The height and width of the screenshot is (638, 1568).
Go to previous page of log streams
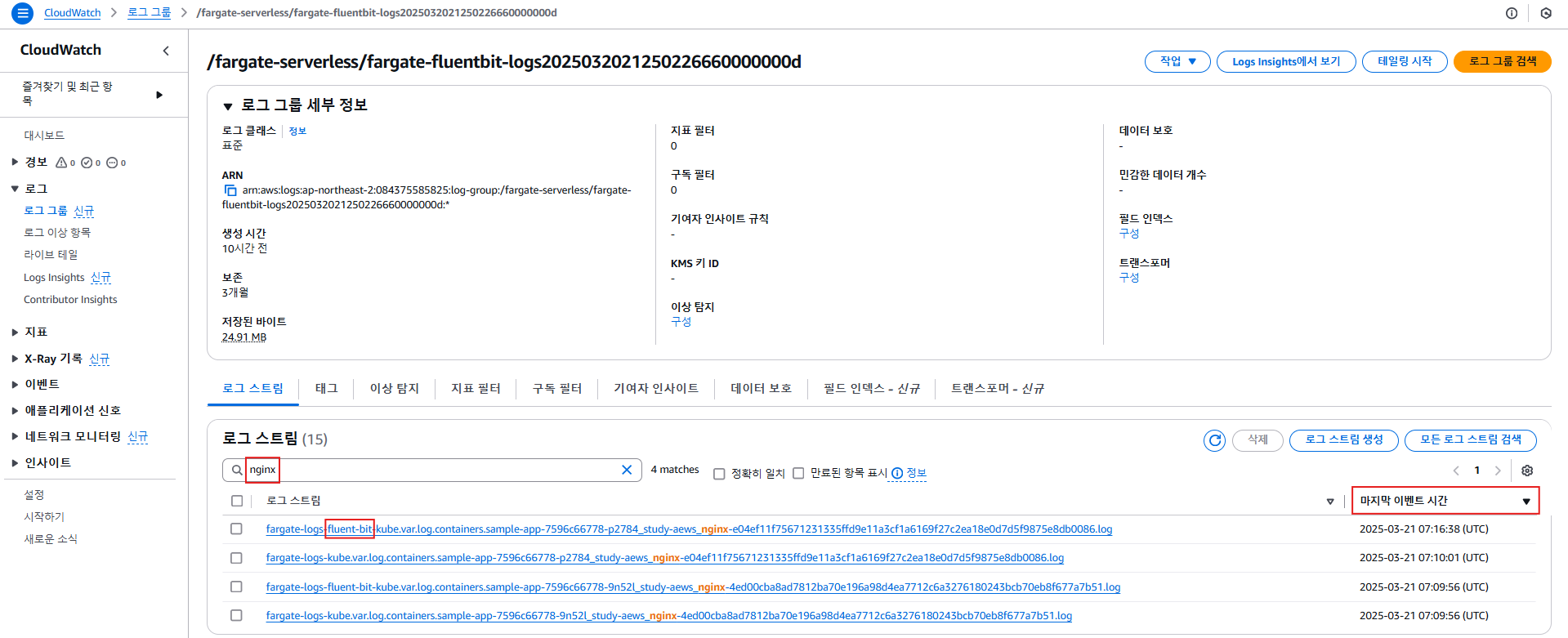[1456, 471]
